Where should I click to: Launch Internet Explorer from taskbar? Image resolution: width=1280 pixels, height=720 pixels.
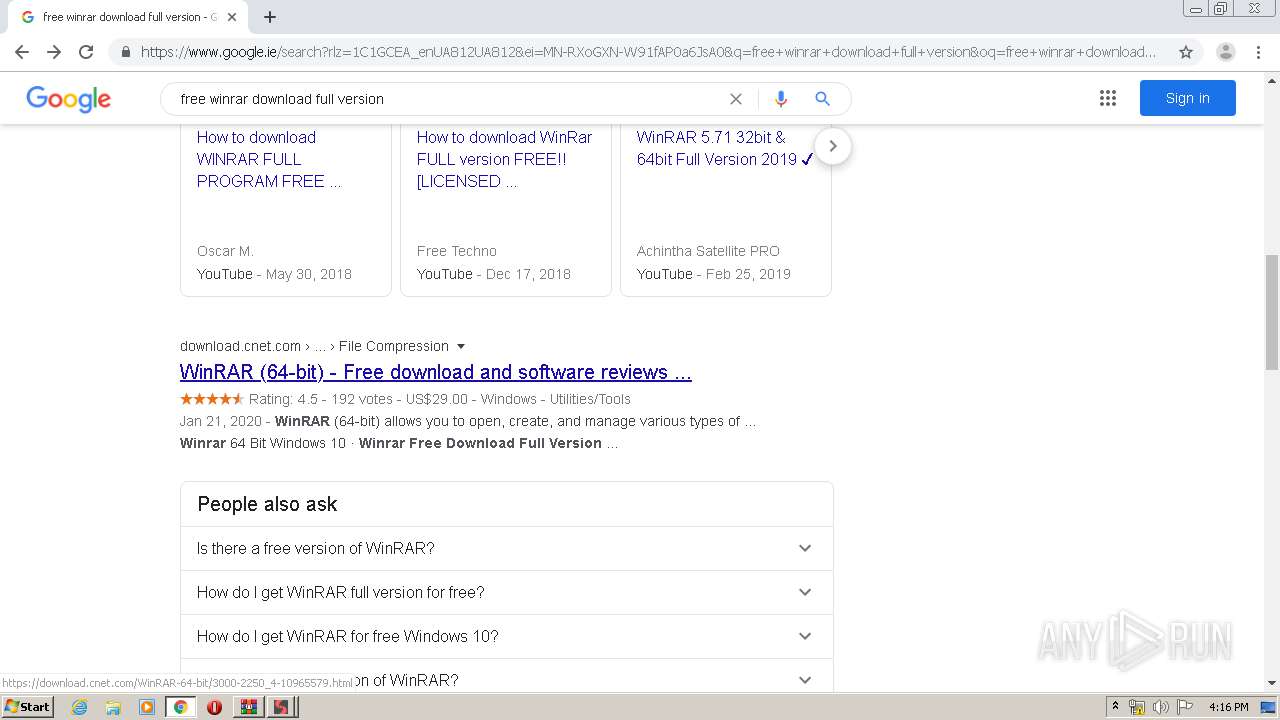point(79,707)
